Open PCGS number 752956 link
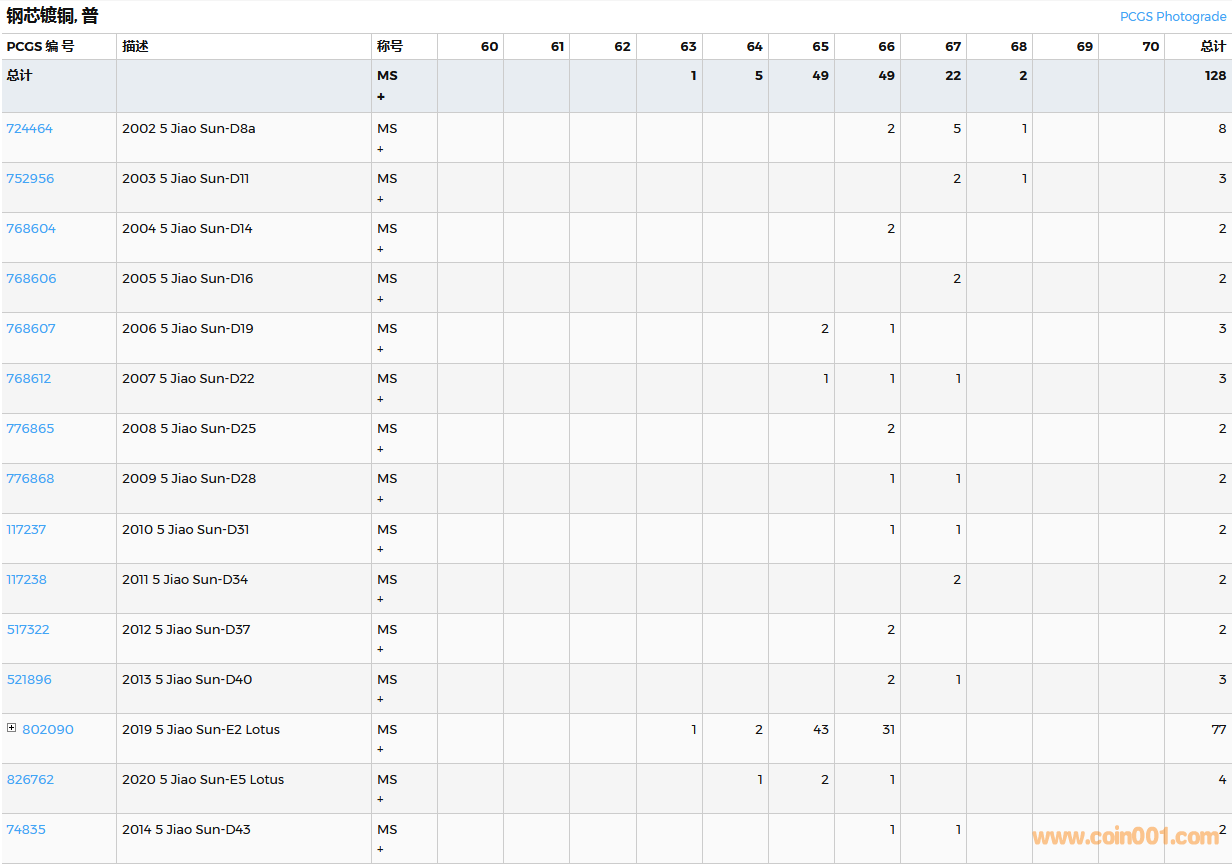The image size is (1232, 864). (31, 179)
